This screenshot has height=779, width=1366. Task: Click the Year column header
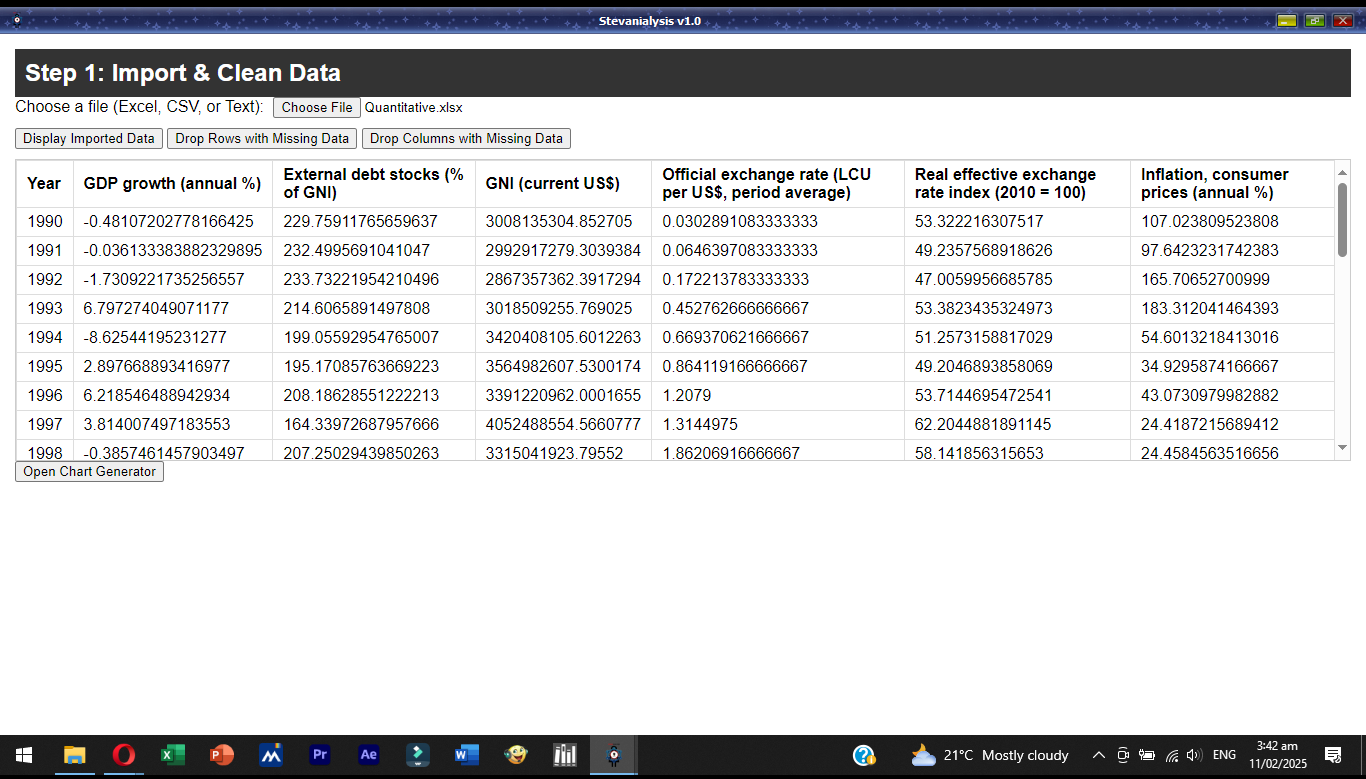click(44, 183)
